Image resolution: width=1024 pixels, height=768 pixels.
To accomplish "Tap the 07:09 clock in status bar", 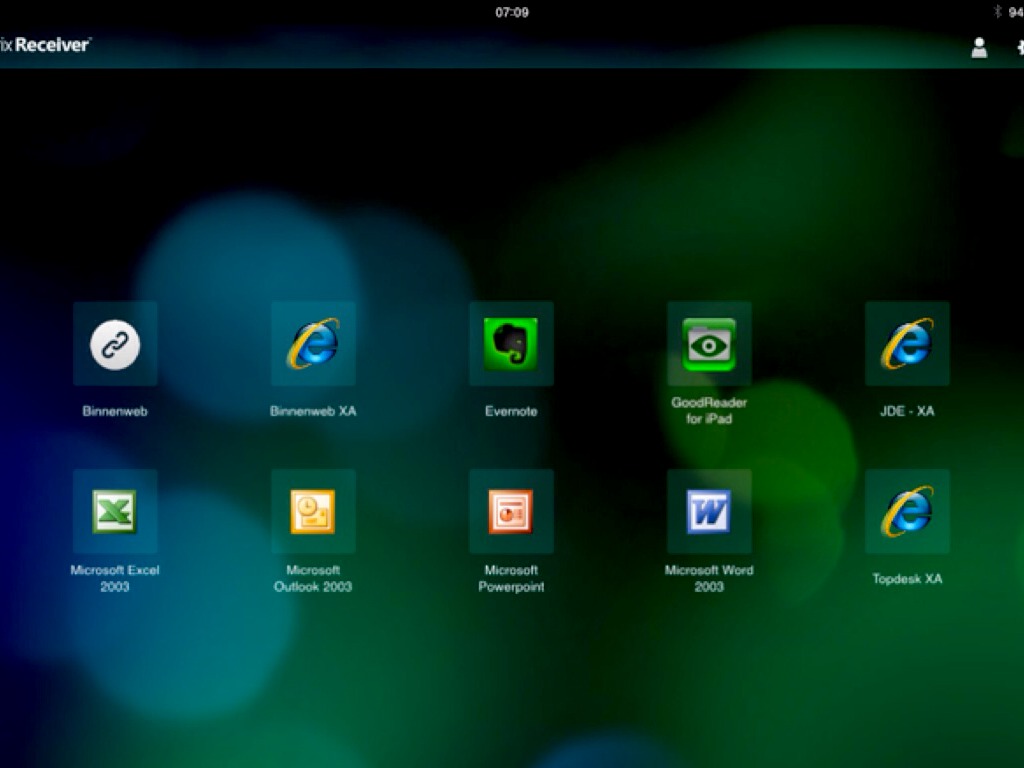I will click(x=512, y=13).
